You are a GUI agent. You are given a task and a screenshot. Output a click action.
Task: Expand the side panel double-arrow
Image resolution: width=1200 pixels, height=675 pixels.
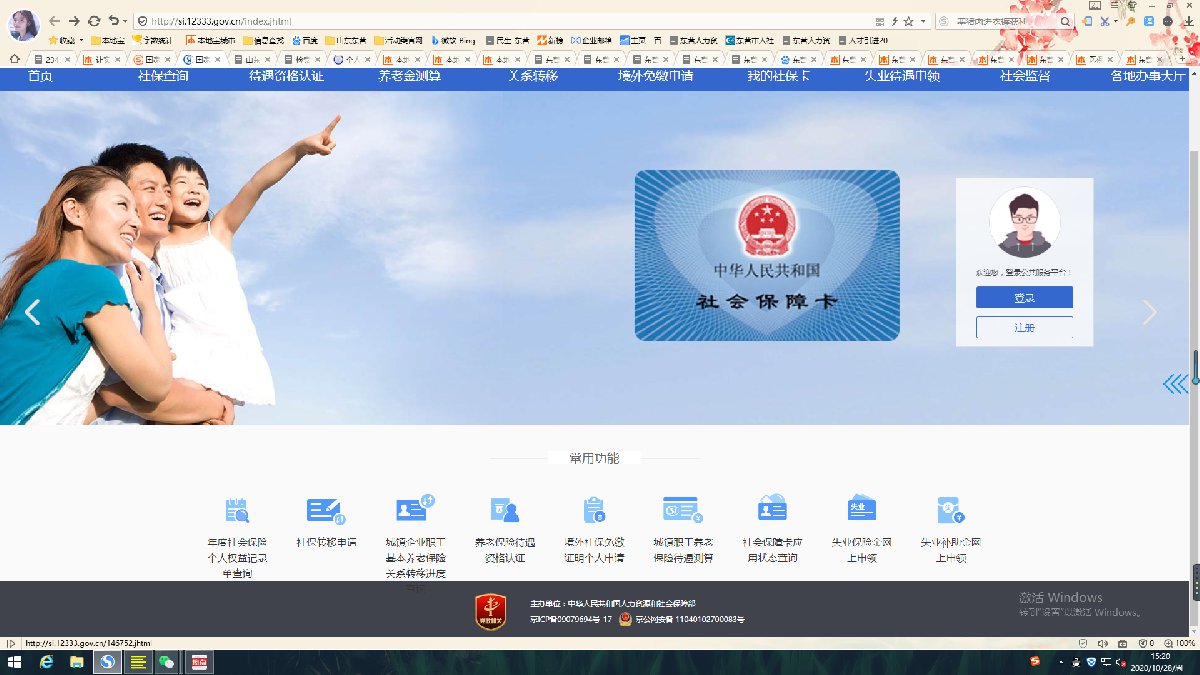click(1175, 384)
